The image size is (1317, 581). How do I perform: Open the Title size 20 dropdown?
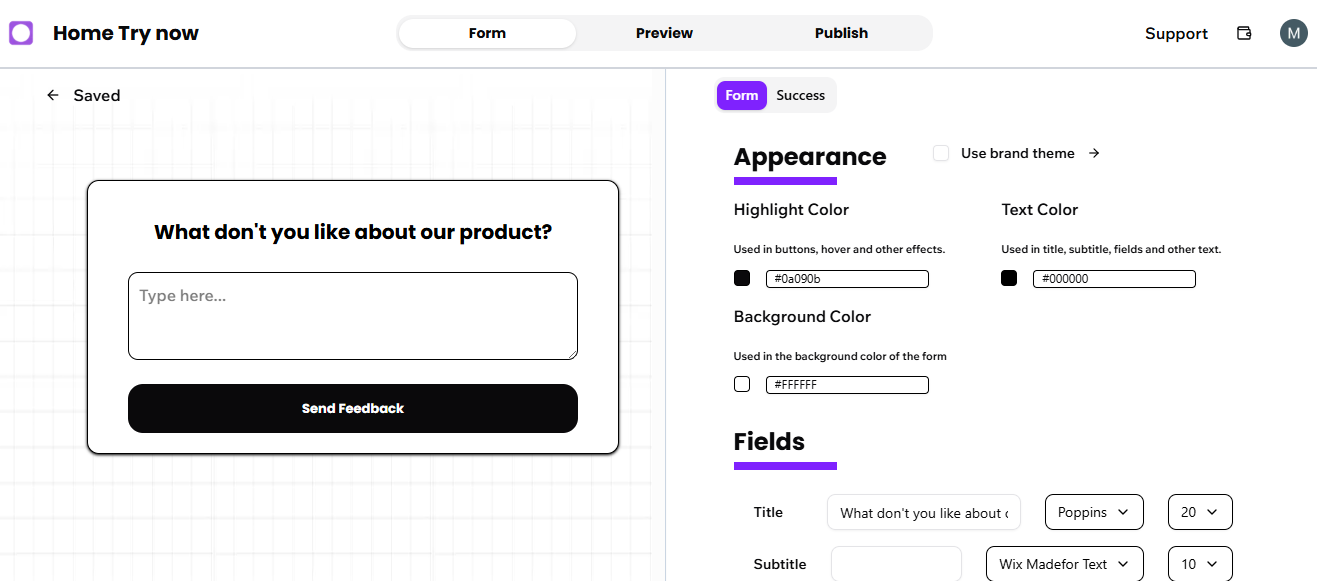click(1199, 512)
